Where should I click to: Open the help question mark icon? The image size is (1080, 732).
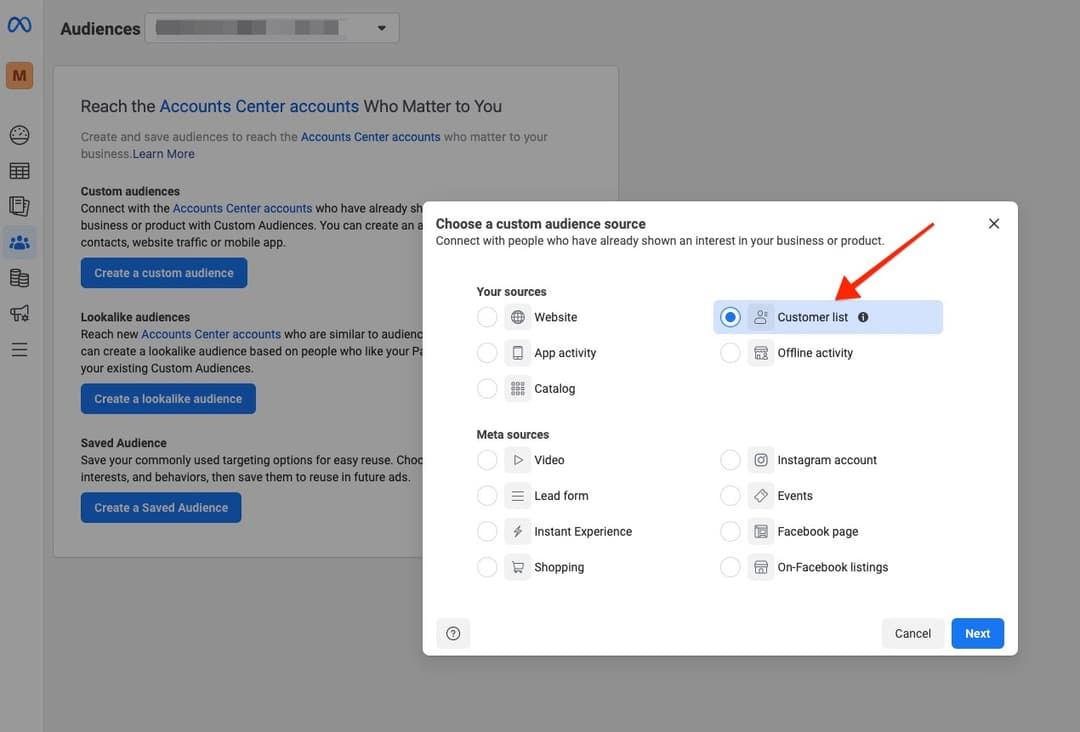(x=453, y=633)
